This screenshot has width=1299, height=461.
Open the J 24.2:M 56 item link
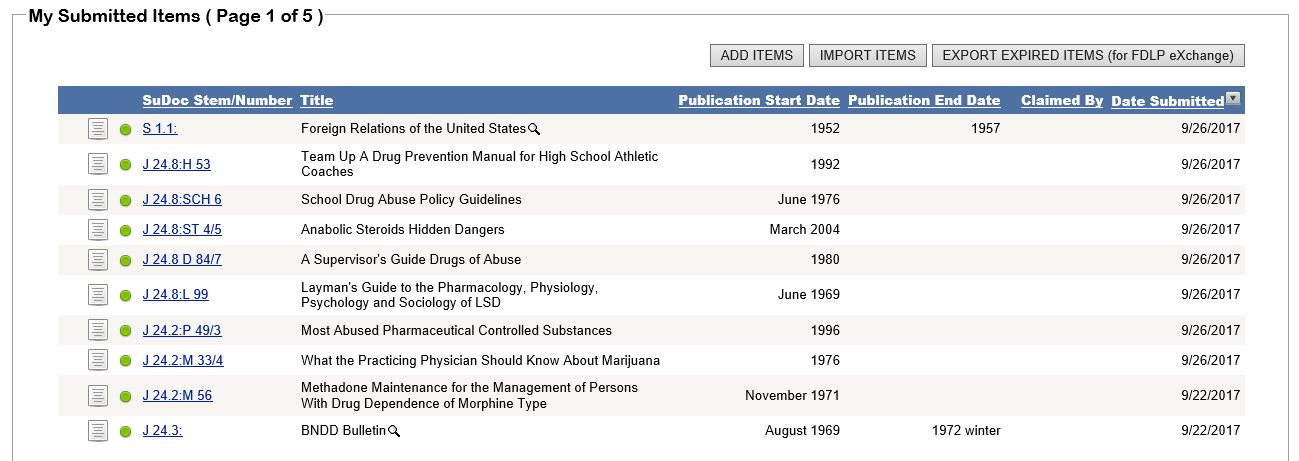click(177, 396)
